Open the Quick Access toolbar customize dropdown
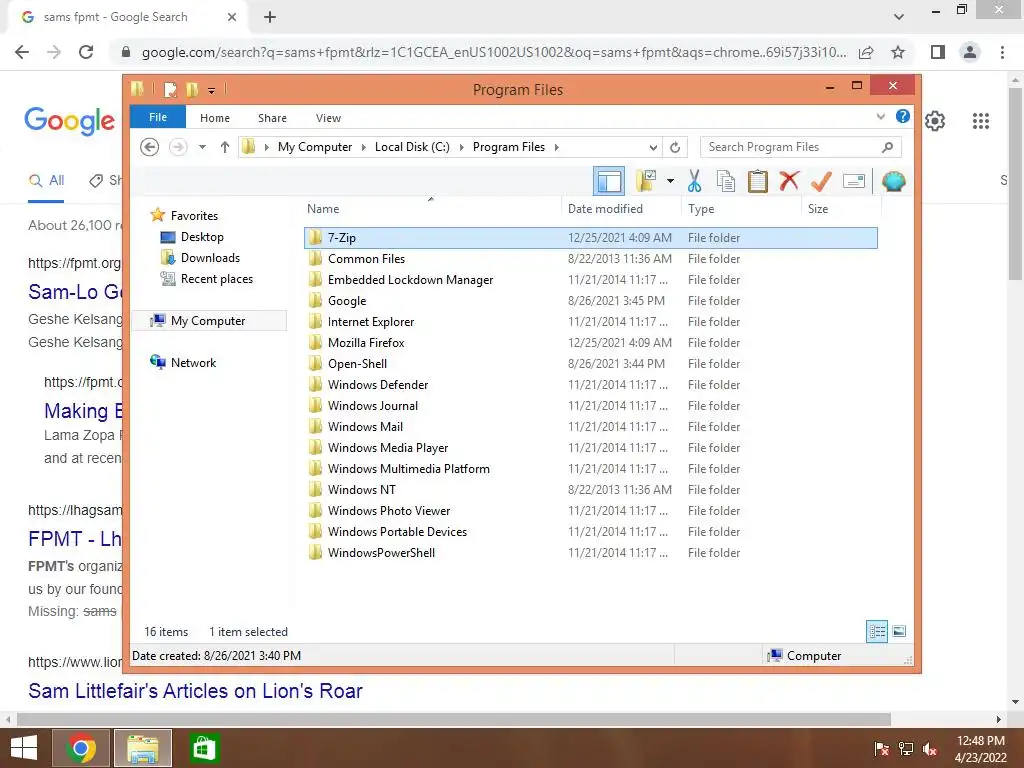Viewport: 1024px width, 768px height. point(212,90)
